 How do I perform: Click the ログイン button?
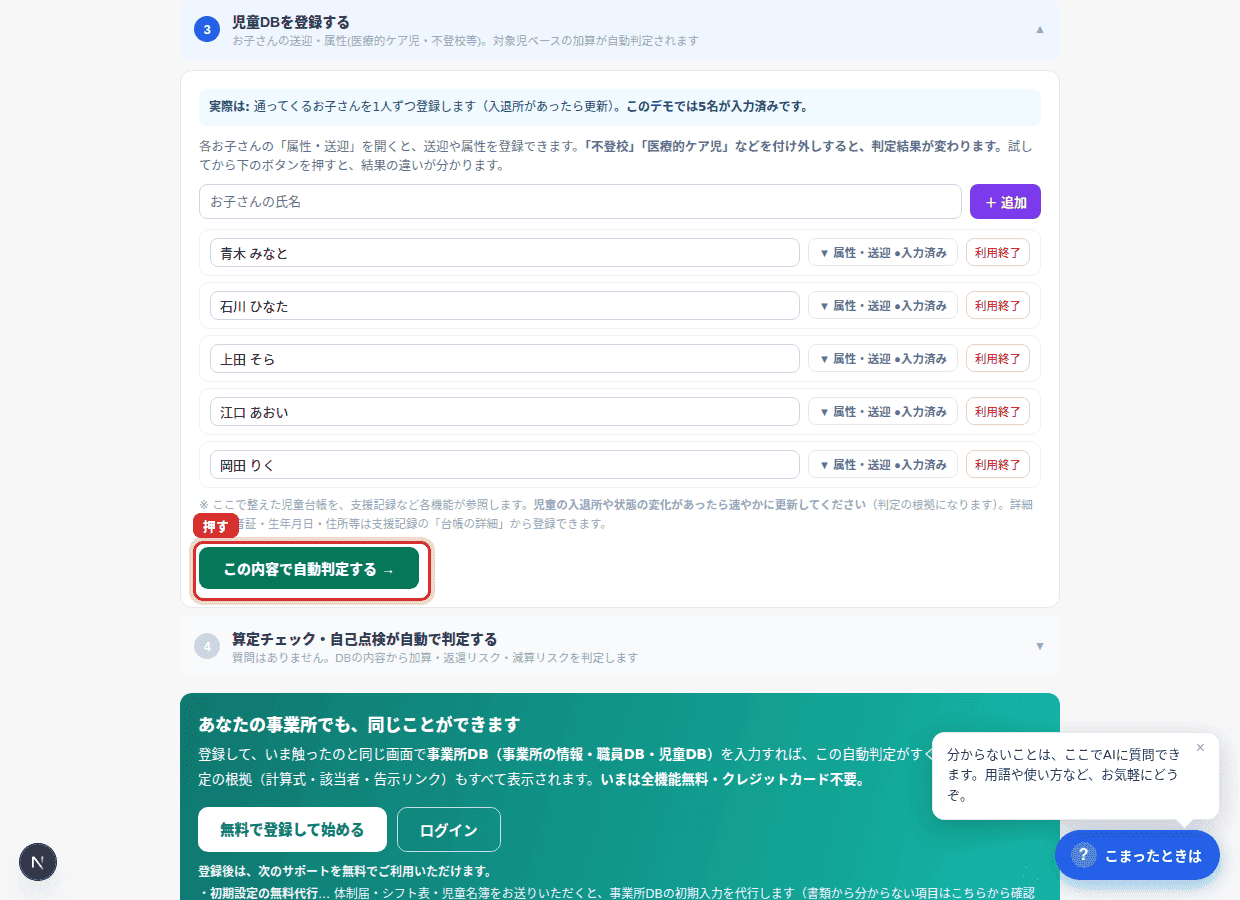tap(449, 829)
